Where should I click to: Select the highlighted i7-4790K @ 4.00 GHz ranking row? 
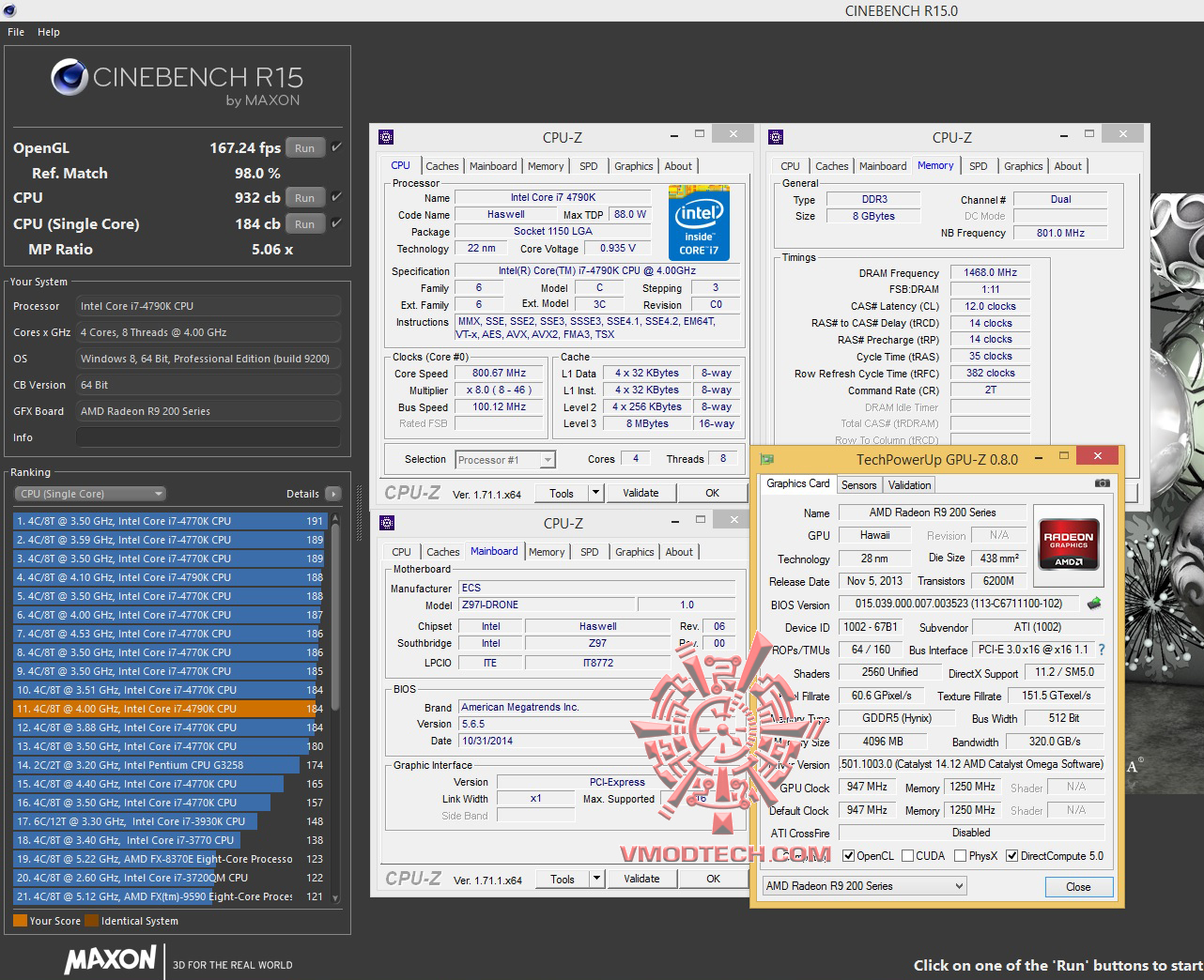tap(169, 709)
